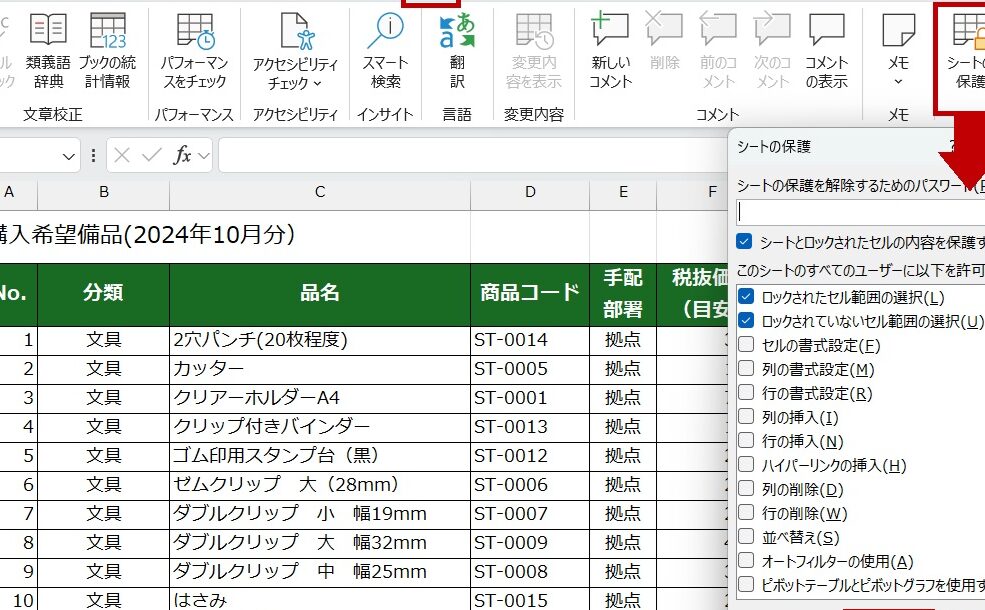
Task: Open Workbook Statistics (ブックの統計情報)
Action: point(107,52)
